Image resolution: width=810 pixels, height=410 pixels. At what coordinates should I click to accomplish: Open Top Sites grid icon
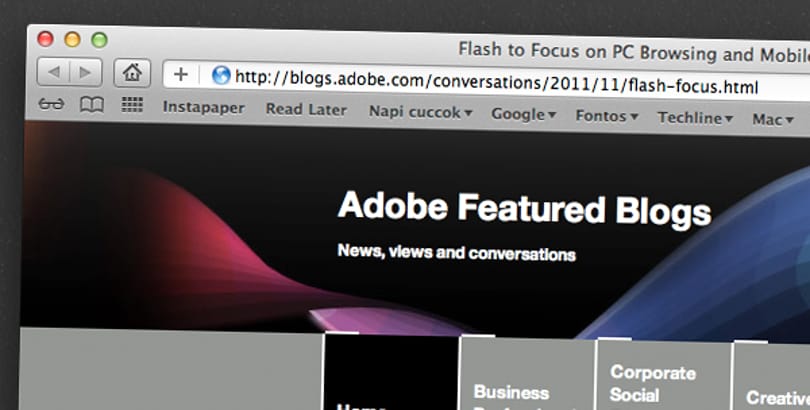132,105
